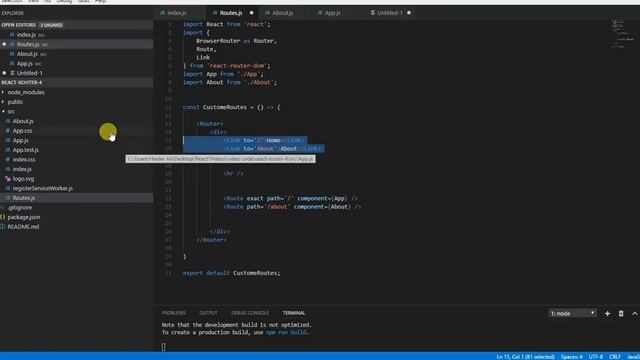
Task: Collapse the REACT-ROUTER-4 section header
Action: [x=21, y=82]
